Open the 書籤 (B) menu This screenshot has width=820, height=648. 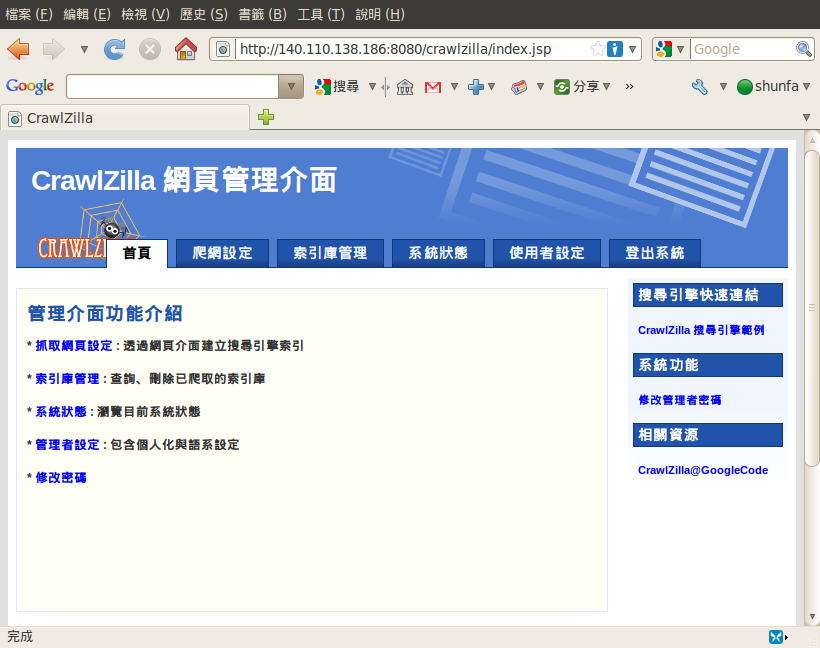click(262, 14)
